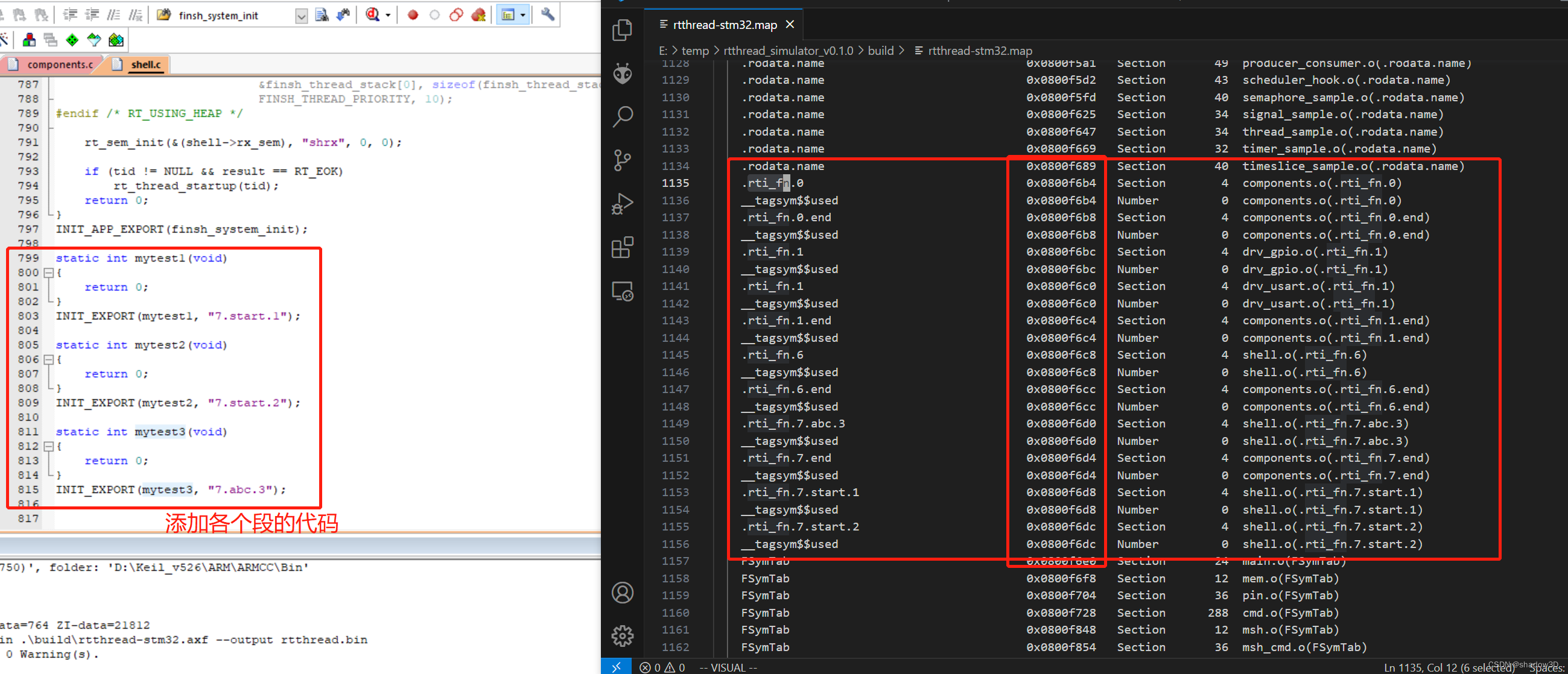The image size is (1568, 674).
Task: Collapse code fold at line 806
Action: [49, 359]
